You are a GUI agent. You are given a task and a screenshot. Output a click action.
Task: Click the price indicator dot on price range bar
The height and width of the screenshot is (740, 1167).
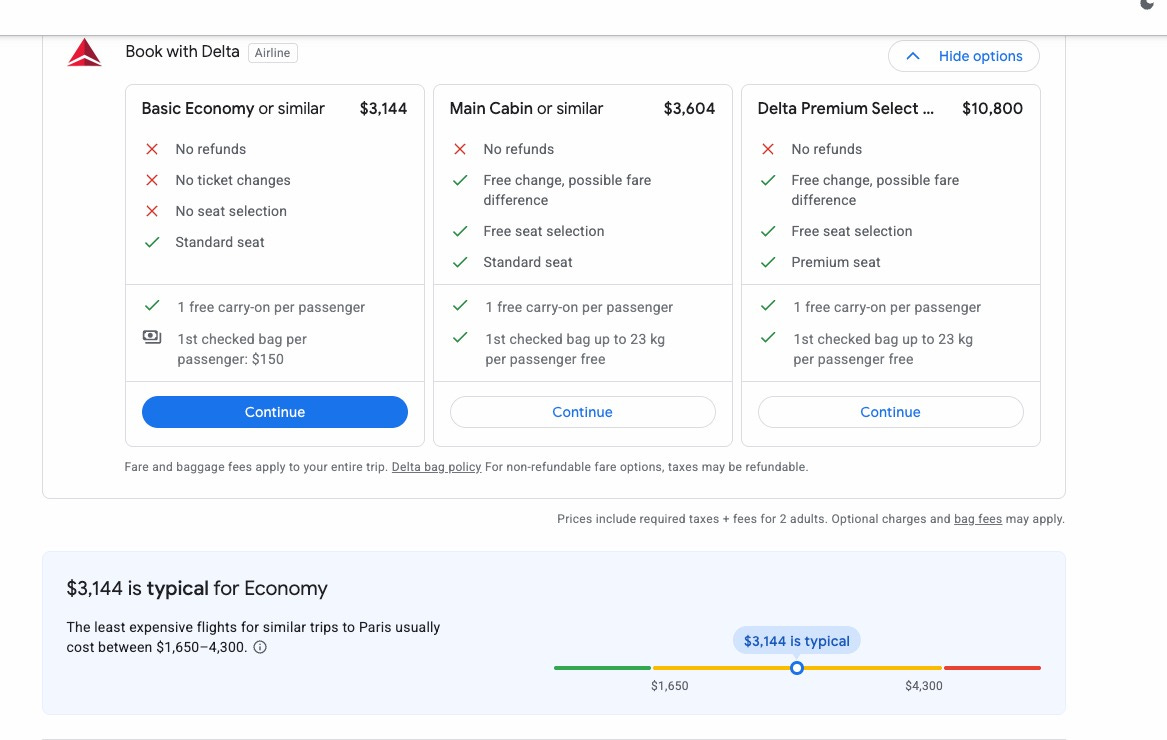[x=797, y=668]
